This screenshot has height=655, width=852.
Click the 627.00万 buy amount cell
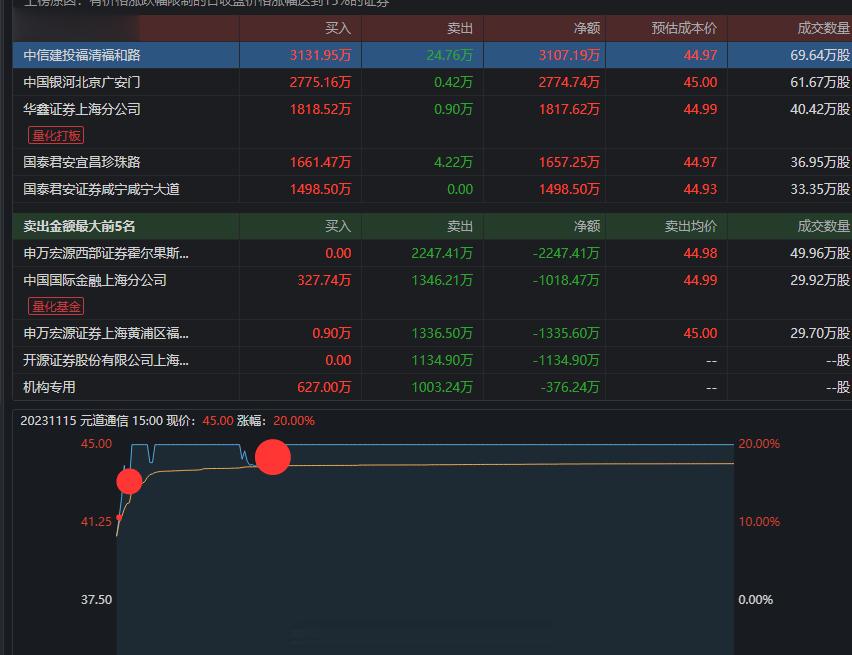click(x=324, y=387)
